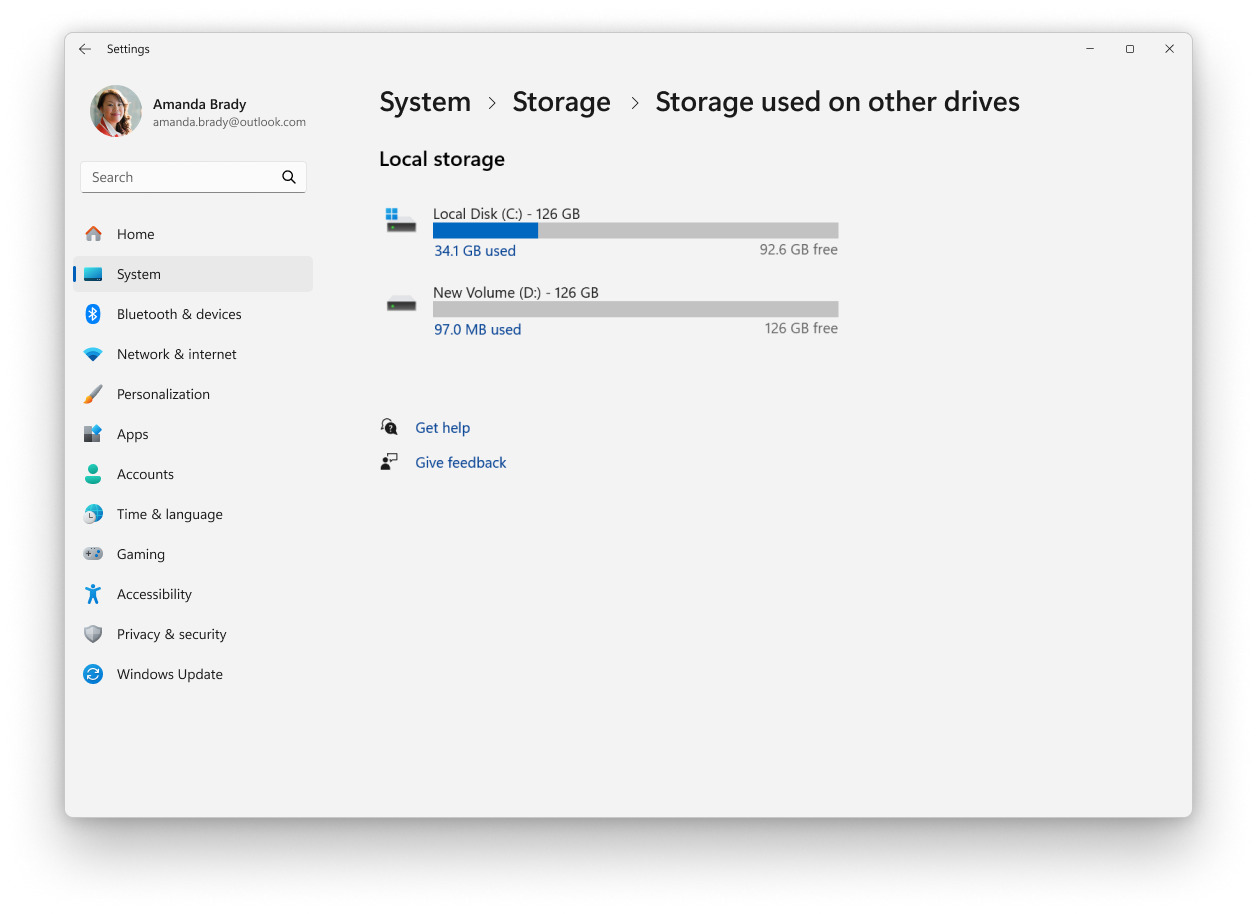Open Accounts settings
1257x914 pixels.
click(193, 474)
